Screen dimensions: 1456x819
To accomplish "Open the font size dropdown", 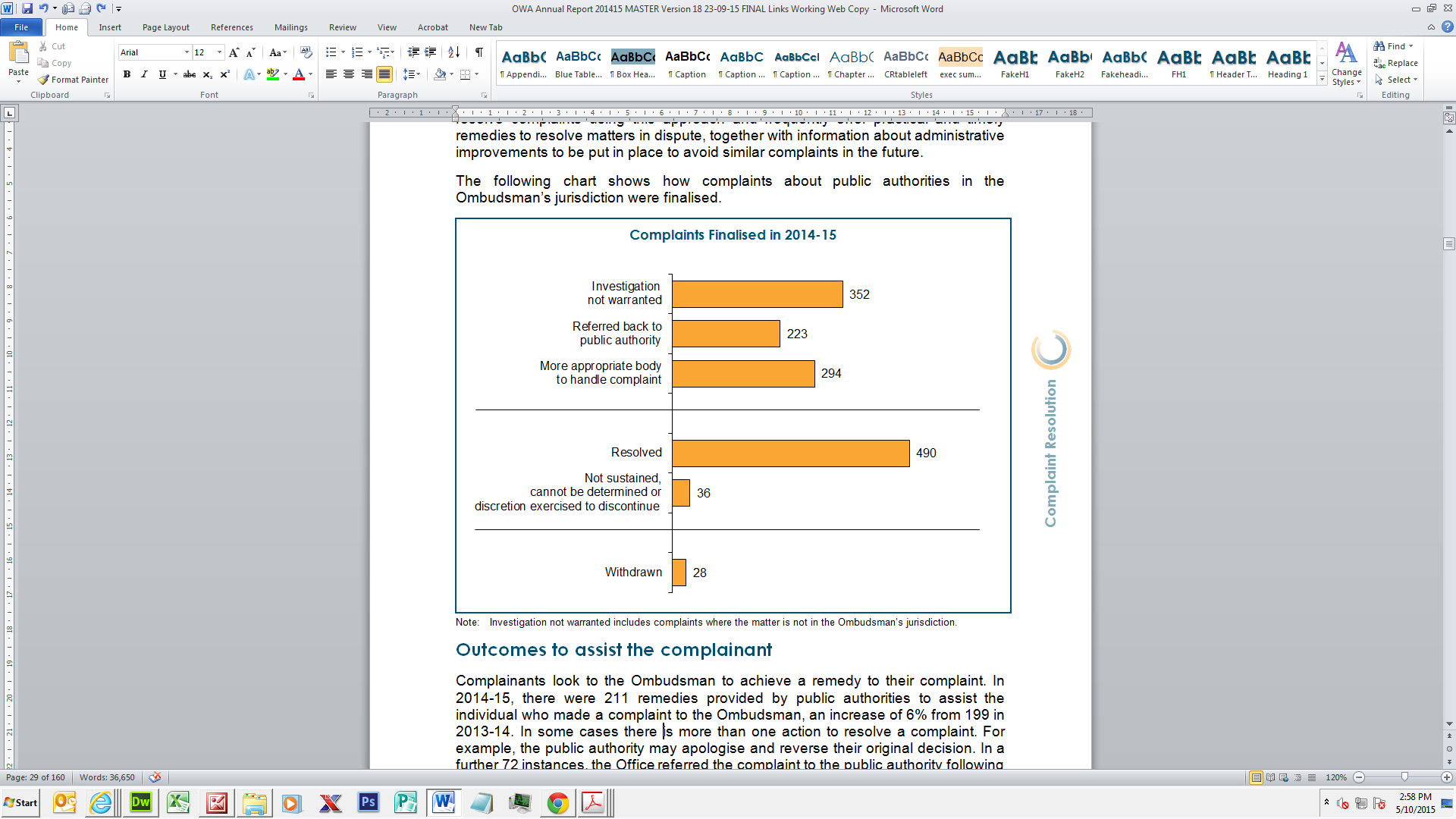I will [220, 52].
